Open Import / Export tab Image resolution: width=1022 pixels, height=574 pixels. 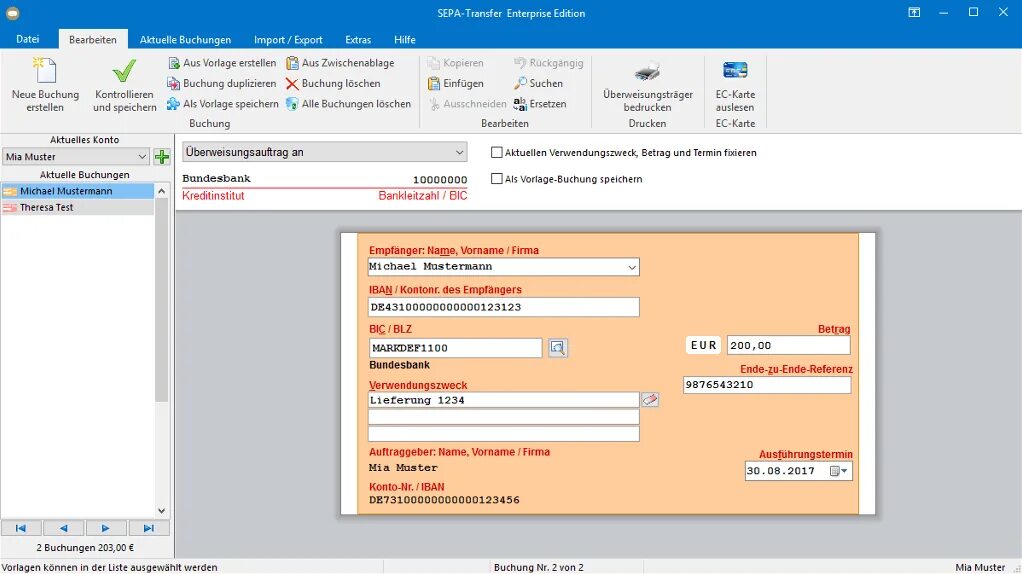(288, 39)
